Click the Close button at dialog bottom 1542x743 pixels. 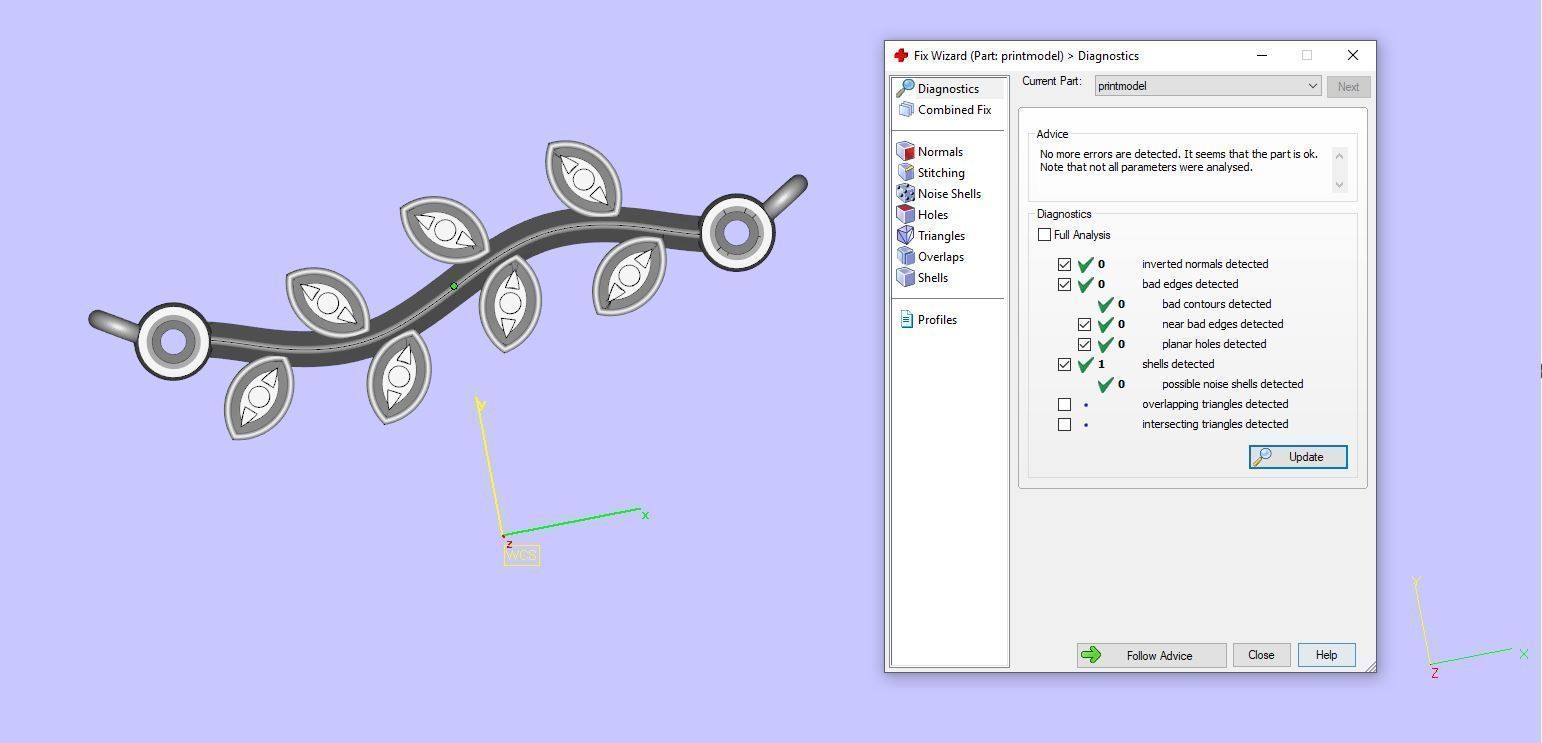(1261, 655)
